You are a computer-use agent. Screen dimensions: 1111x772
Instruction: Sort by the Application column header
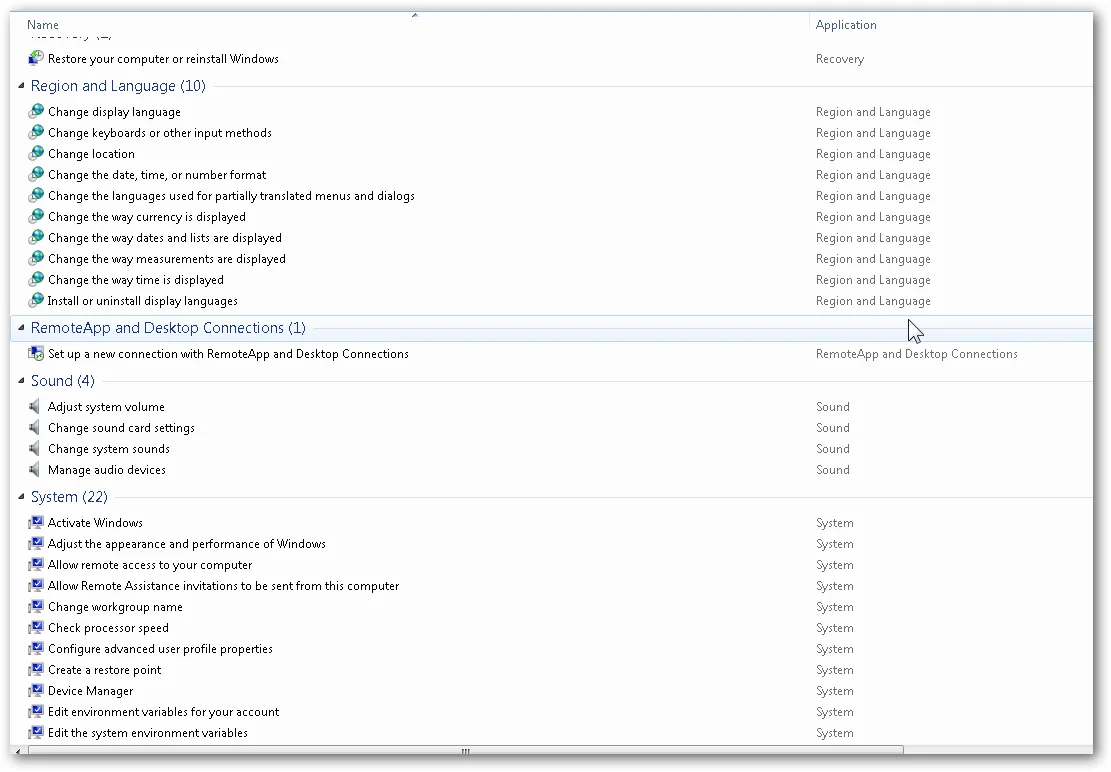coord(846,25)
